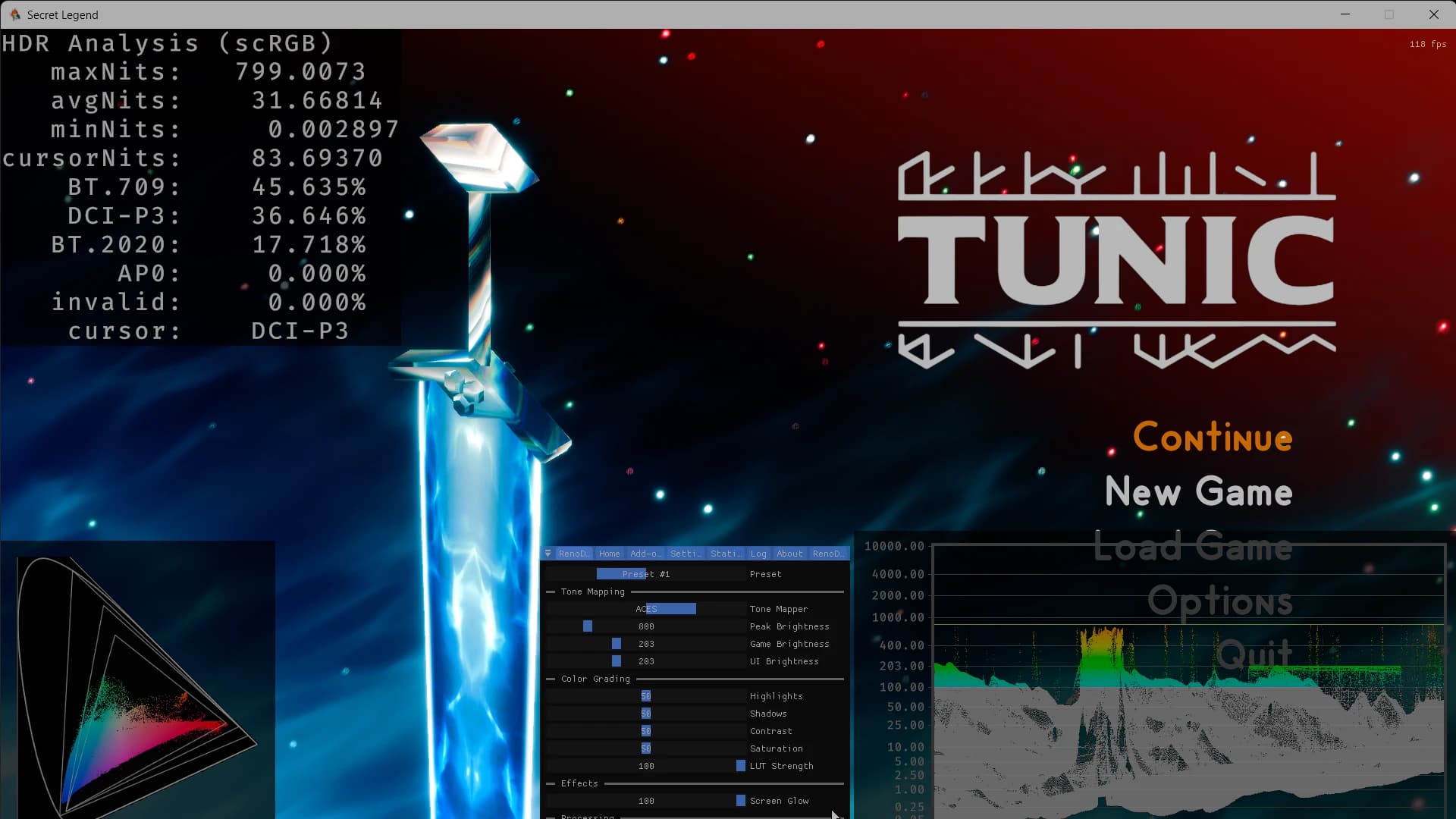Change the ACES Tone Mapper slider
The height and width of the screenshot is (819, 1456).
tap(646, 609)
